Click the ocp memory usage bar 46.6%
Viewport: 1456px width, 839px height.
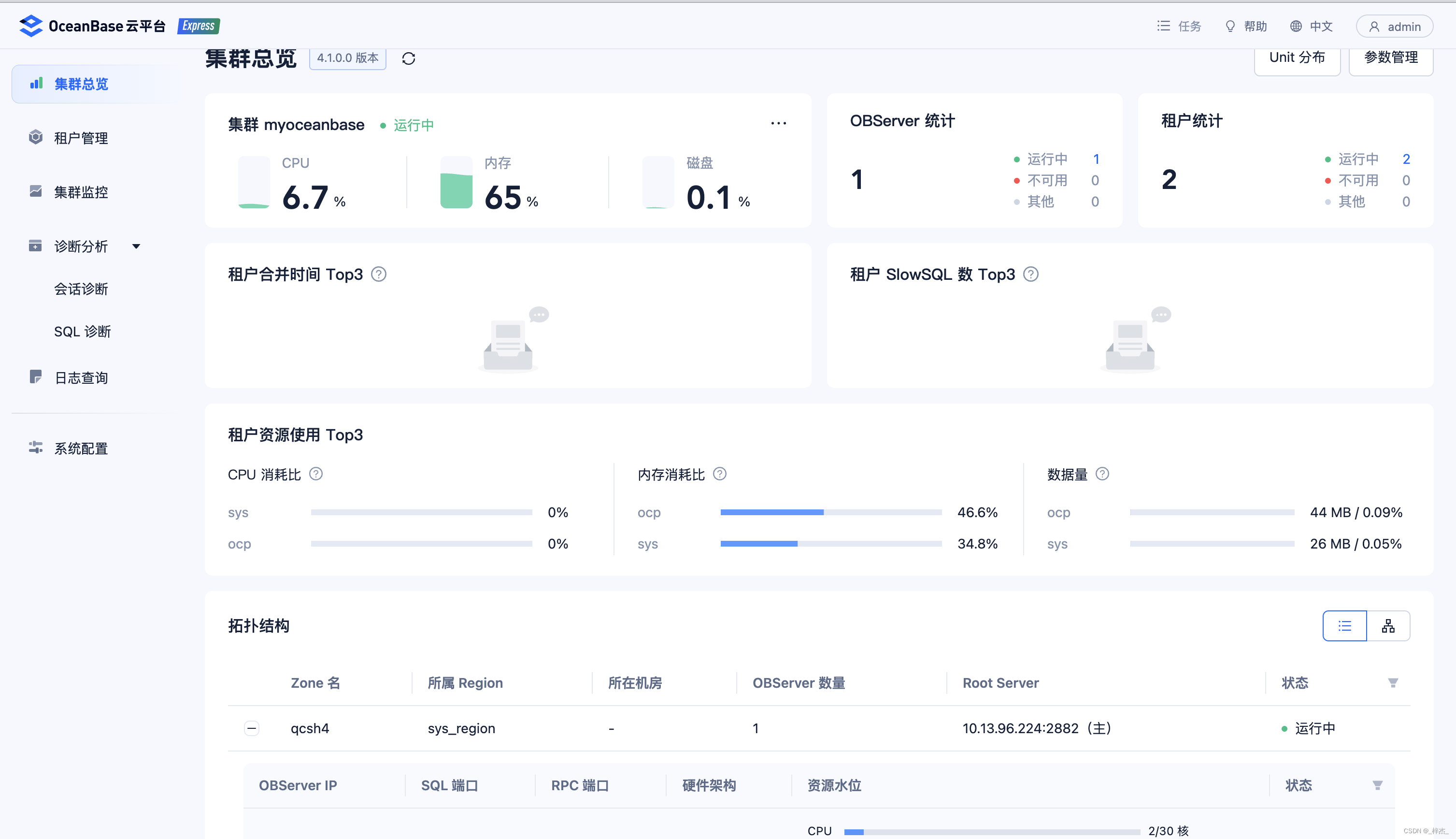click(831, 512)
